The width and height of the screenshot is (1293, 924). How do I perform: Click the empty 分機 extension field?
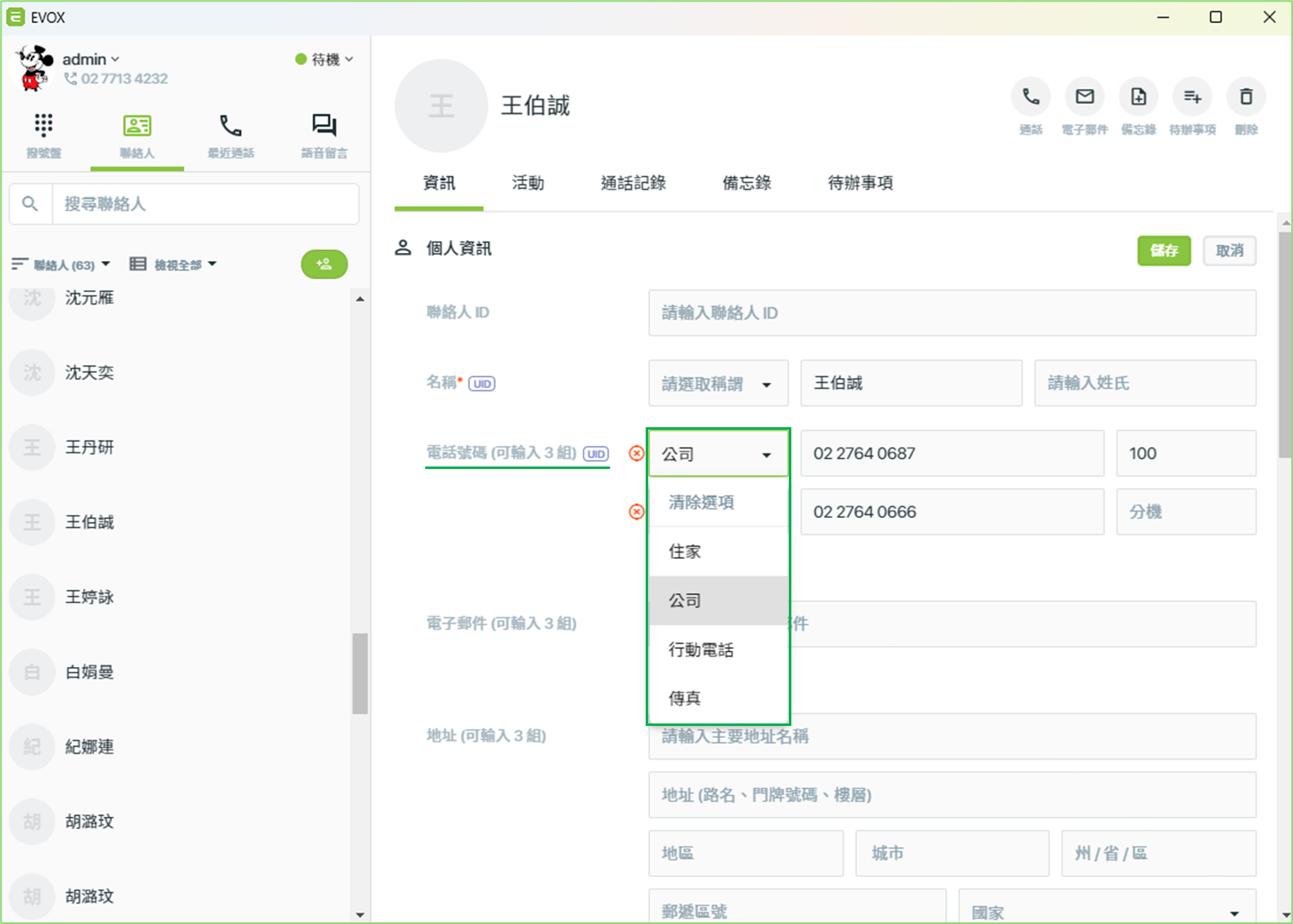(x=1186, y=512)
